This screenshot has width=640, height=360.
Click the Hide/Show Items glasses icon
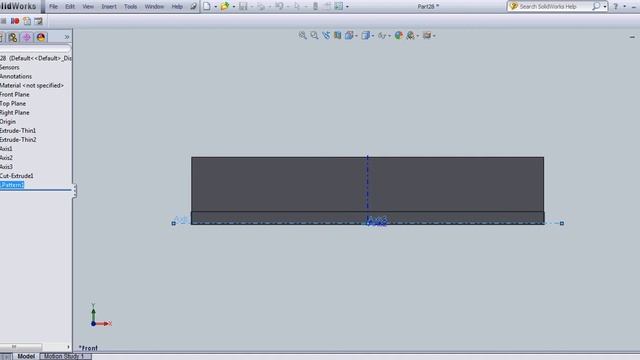(x=382, y=36)
